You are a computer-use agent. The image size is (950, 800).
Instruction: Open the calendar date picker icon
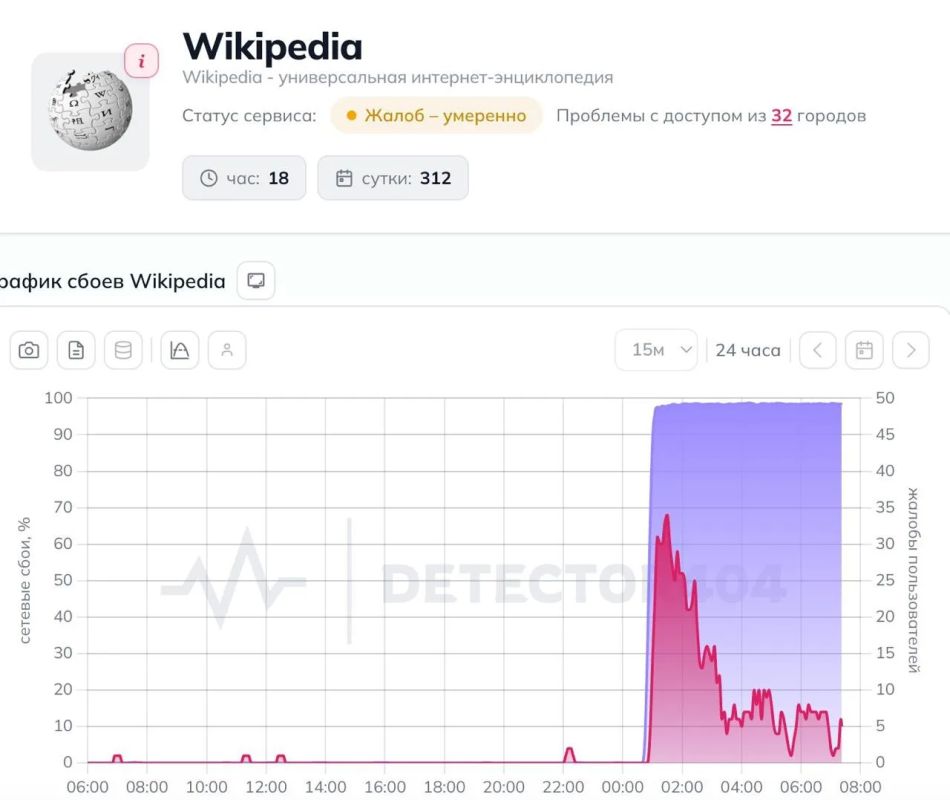(864, 350)
